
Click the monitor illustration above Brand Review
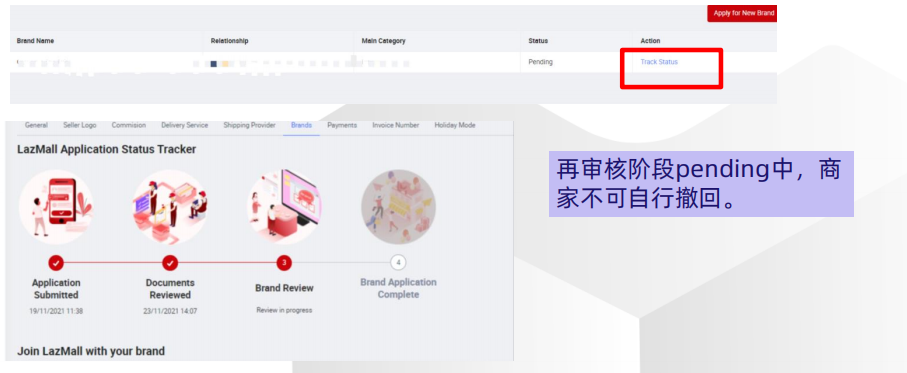point(284,207)
